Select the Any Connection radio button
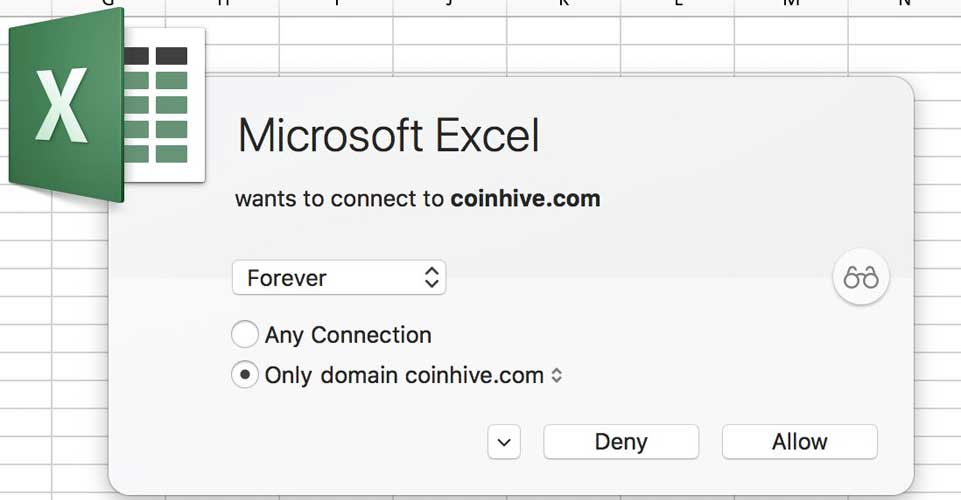This screenshot has width=961, height=500. point(244,334)
